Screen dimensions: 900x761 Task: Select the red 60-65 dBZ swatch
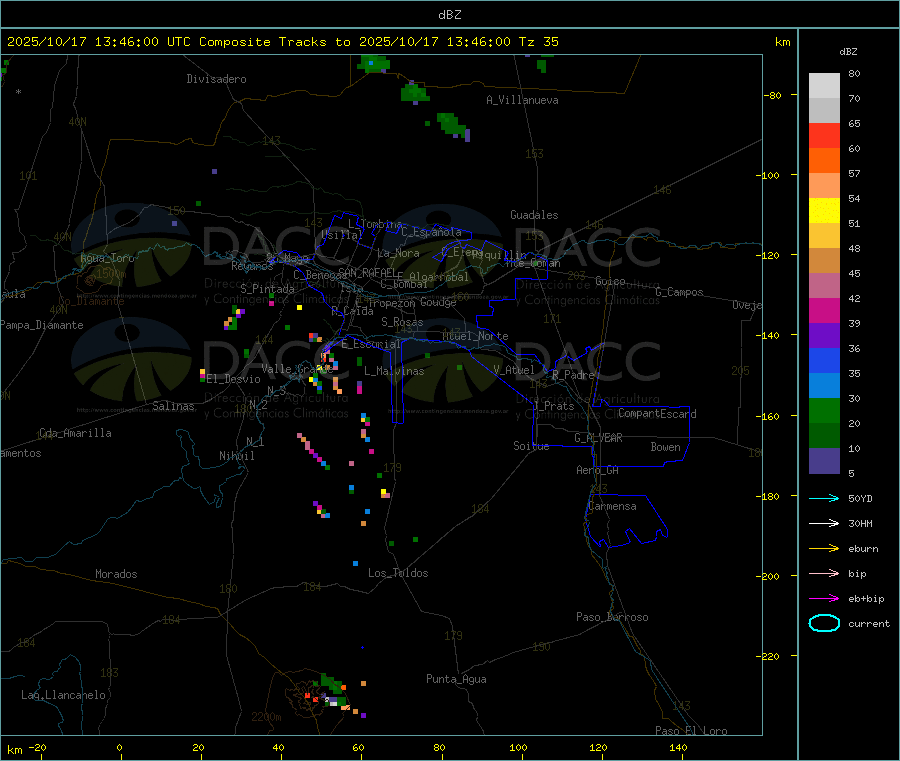[x=824, y=135]
